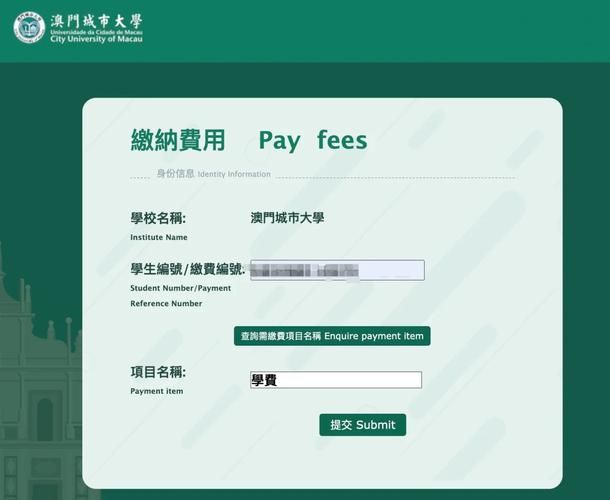
Task: Click the 提交 Submit button
Action: pos(363,425)
